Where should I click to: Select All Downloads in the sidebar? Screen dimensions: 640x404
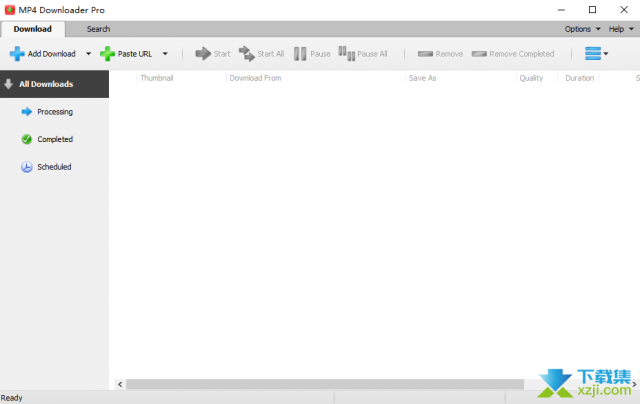(x=54, y=84)
